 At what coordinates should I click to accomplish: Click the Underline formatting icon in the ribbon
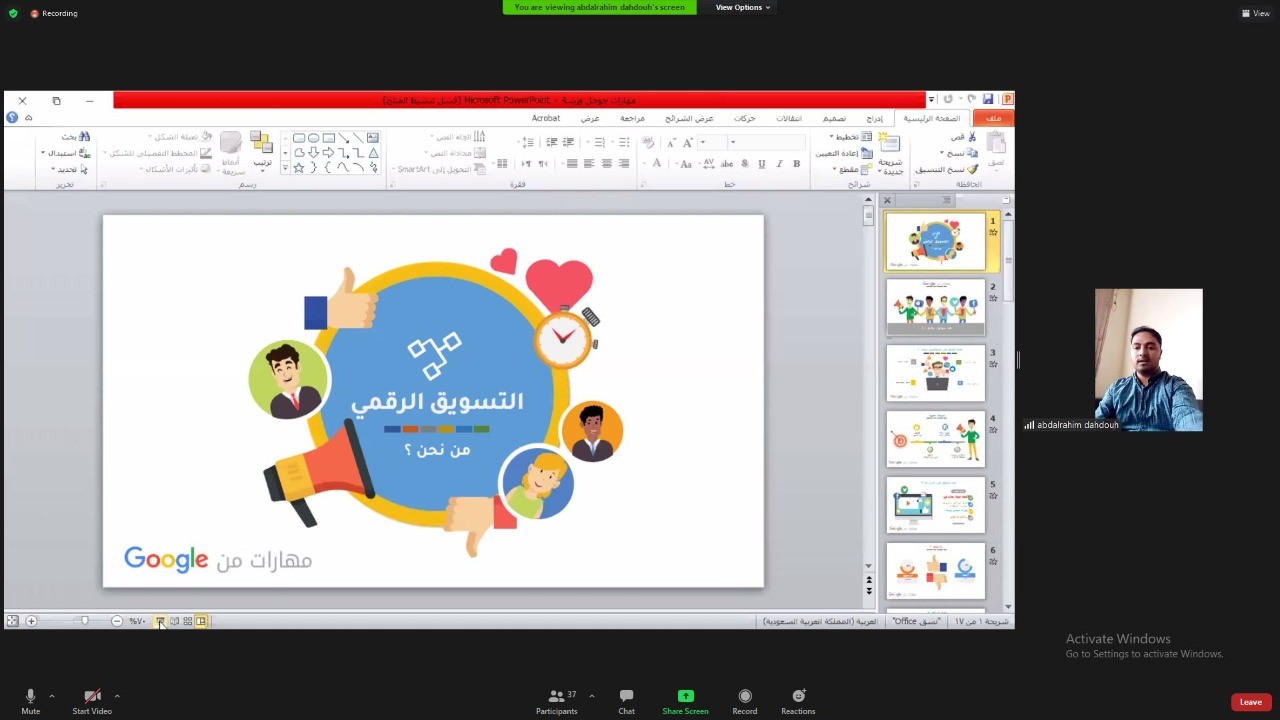[762, 164]
